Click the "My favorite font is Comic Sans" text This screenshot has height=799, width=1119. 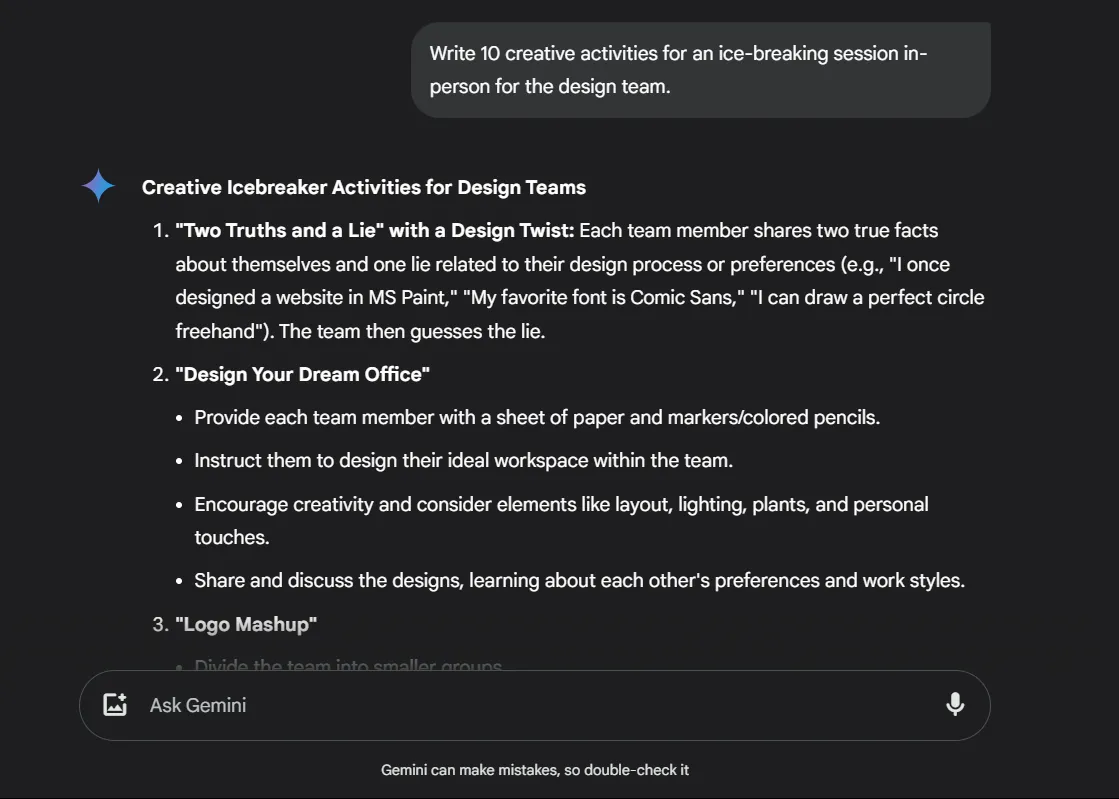(x=604, y=297)
